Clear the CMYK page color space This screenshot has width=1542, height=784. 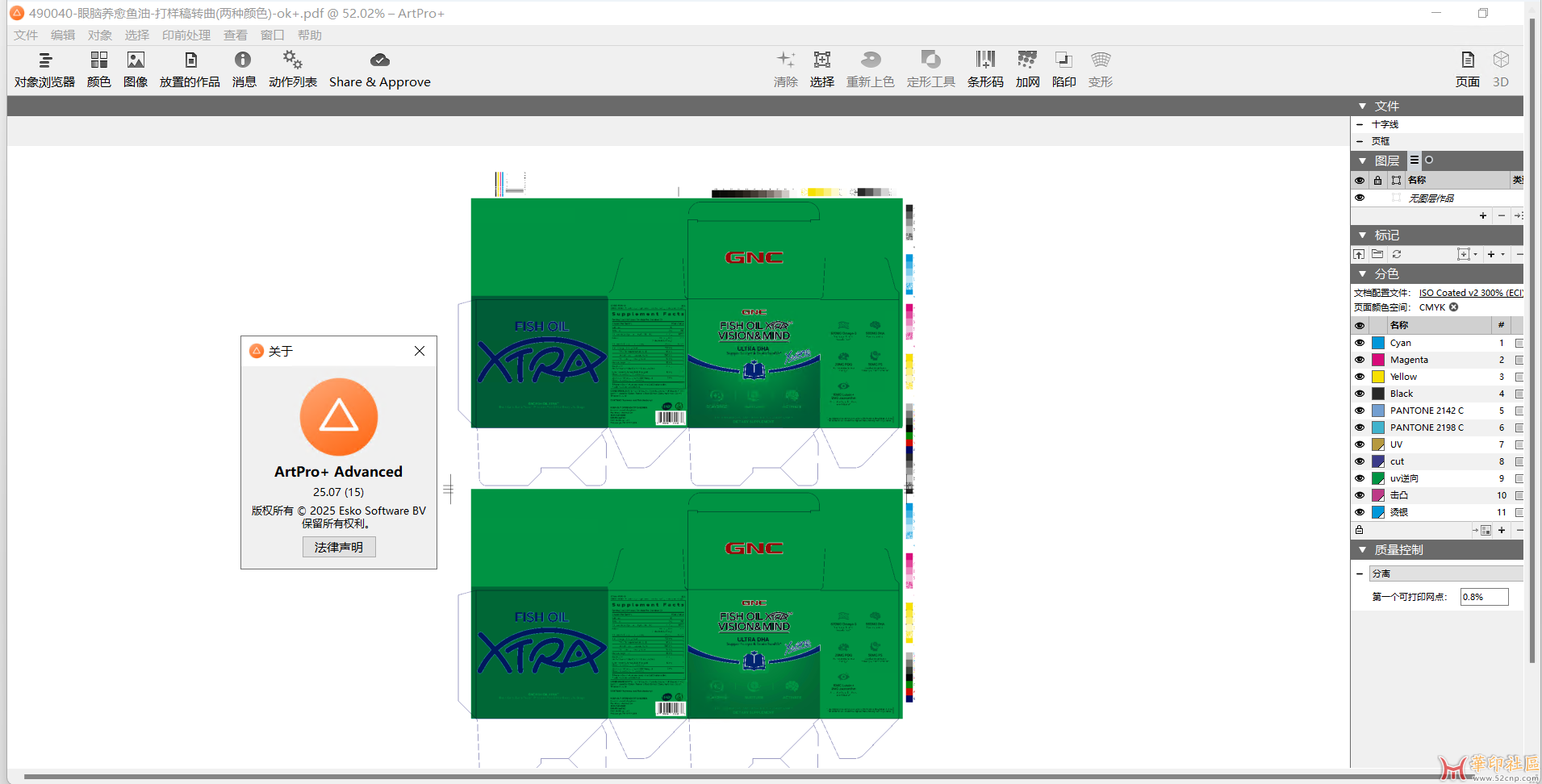(x=1453, y=307)
